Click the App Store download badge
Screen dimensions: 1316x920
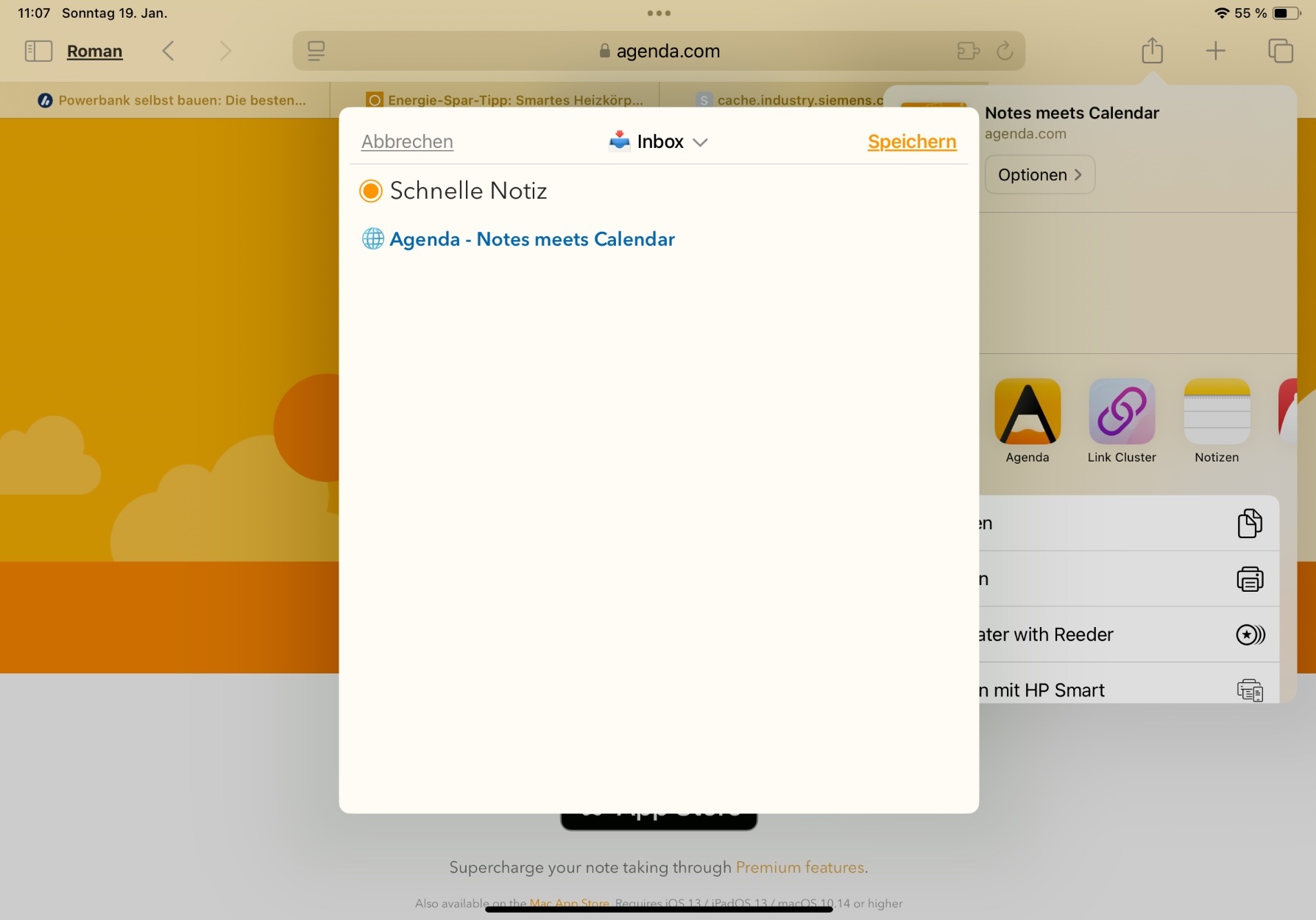[x=659, y=821]
